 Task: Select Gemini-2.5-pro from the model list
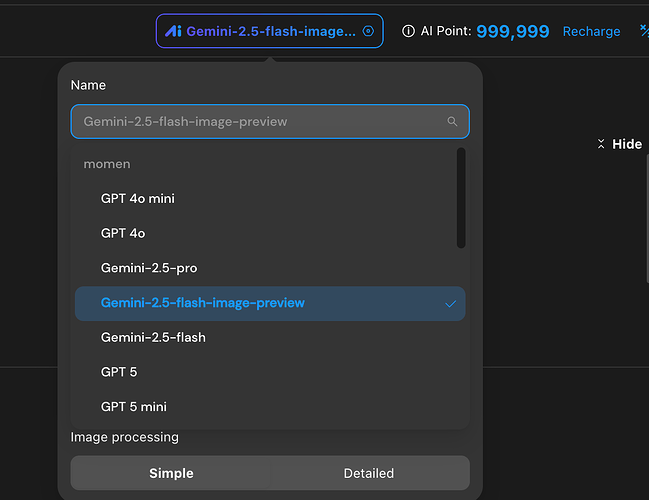coord(150,268)
